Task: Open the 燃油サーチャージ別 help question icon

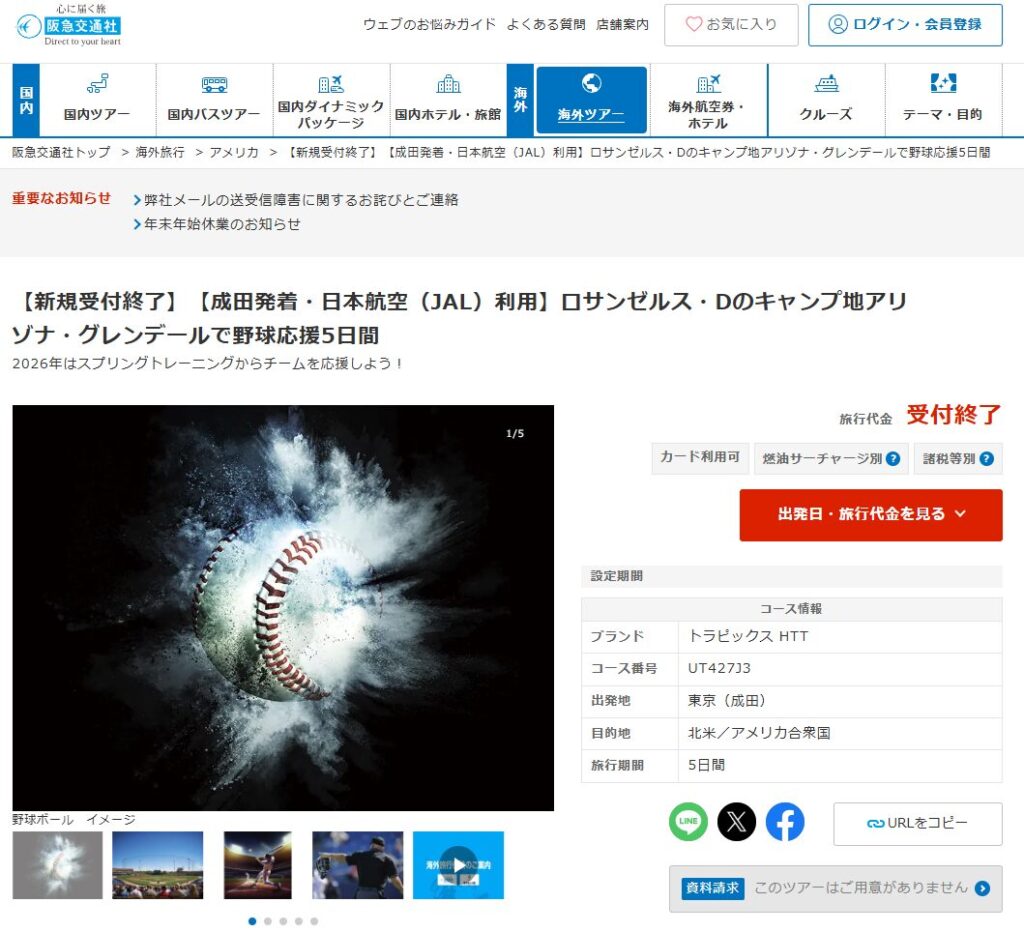Action: [x=893, y=459]
